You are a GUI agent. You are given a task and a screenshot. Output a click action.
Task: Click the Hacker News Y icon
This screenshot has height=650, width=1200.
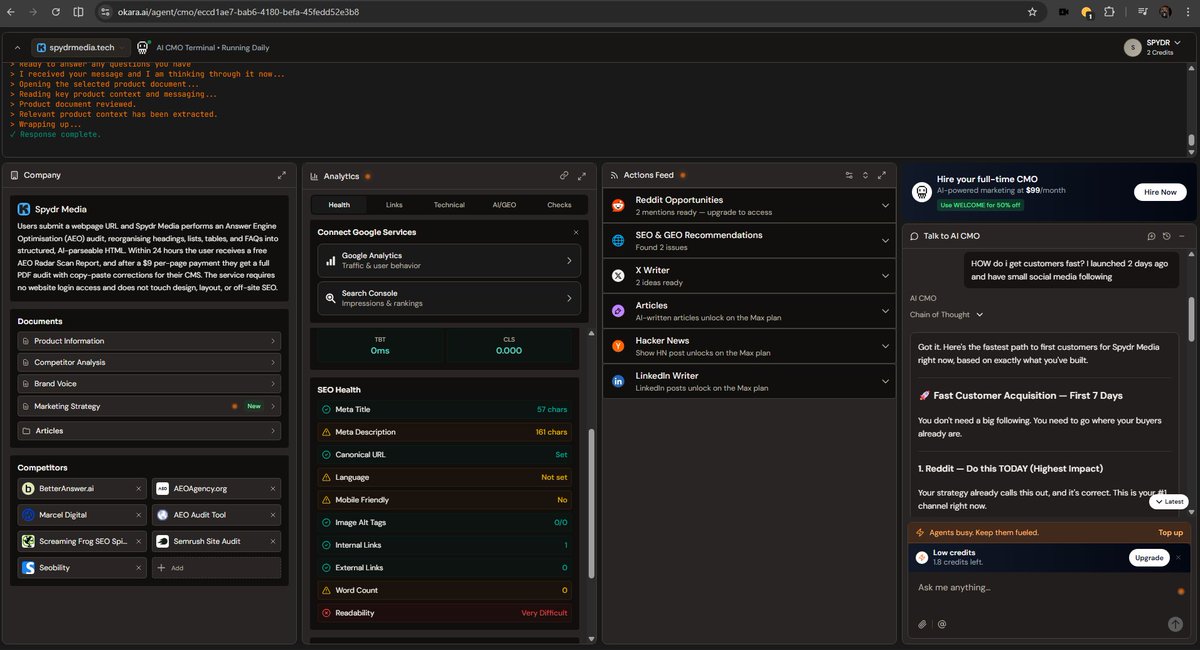[x=618, y=346]
